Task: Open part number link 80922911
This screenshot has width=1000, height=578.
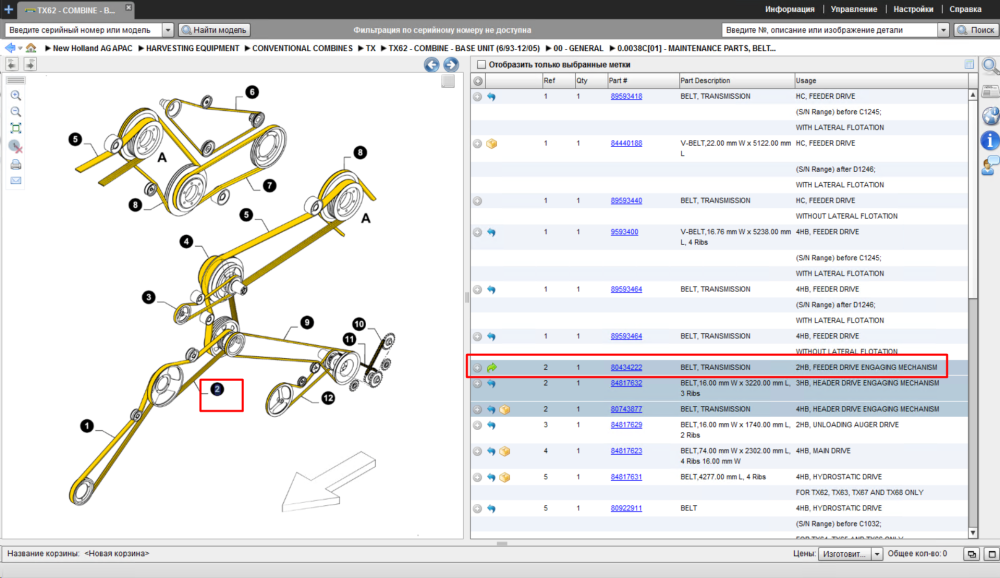Action: pos(626,508)
